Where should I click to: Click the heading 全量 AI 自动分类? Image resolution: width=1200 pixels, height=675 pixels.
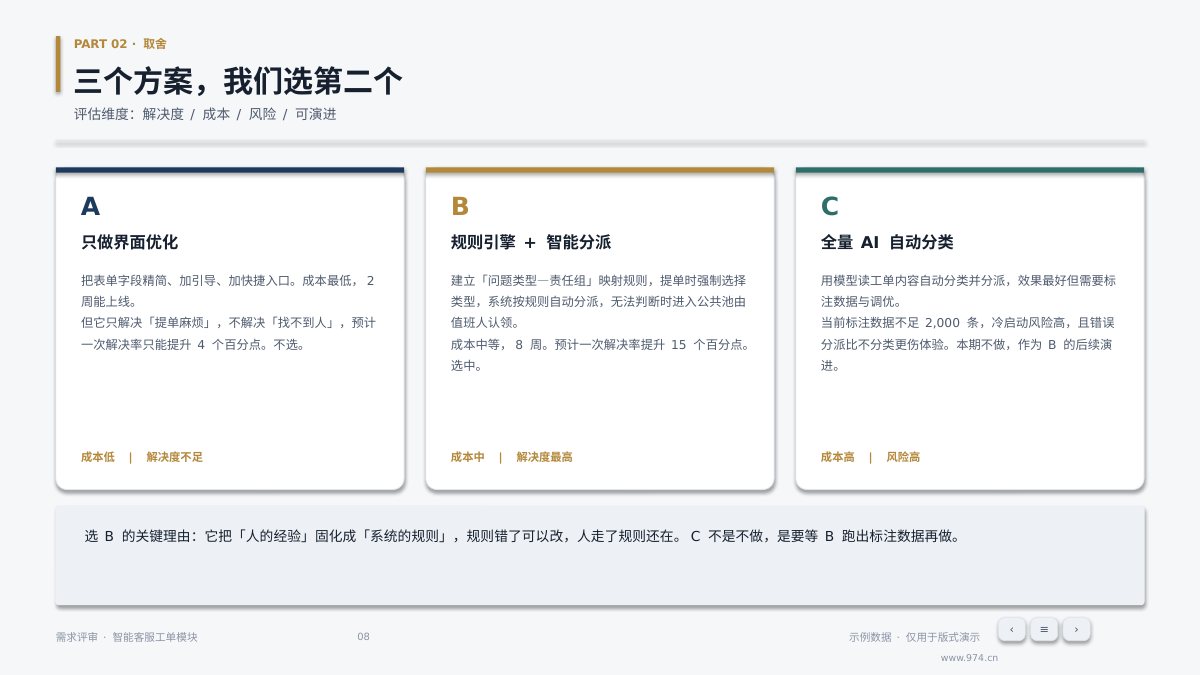tap(887, 242)
